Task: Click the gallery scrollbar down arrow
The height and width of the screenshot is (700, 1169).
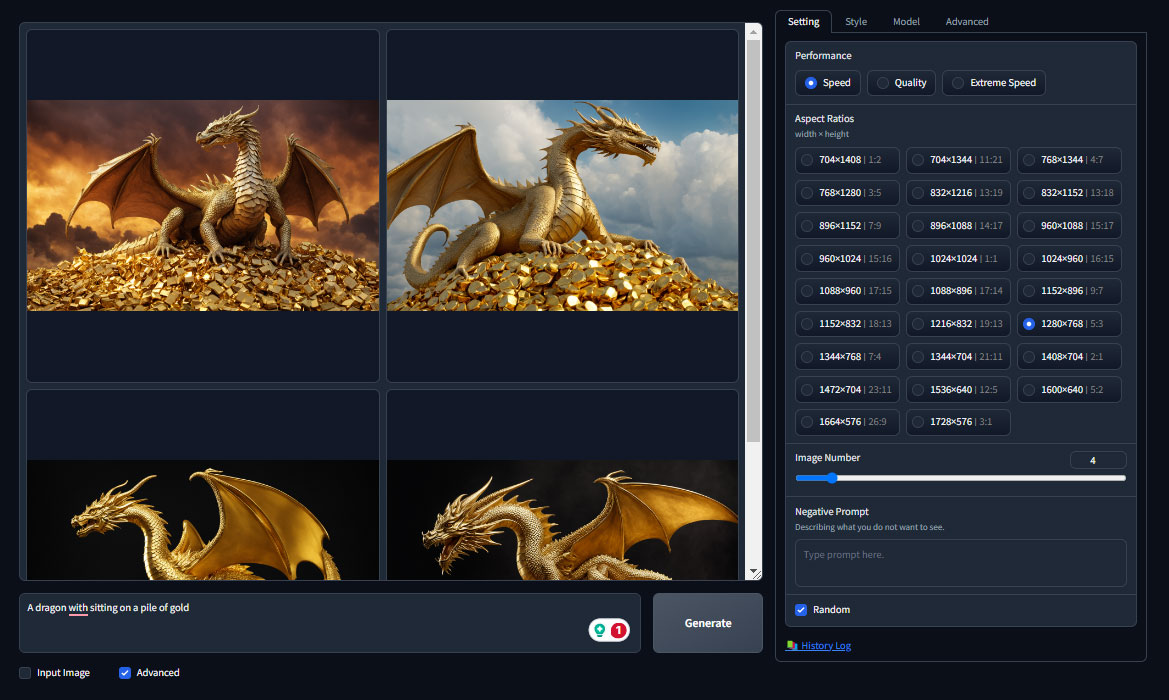Action: (x=754, y=572)
